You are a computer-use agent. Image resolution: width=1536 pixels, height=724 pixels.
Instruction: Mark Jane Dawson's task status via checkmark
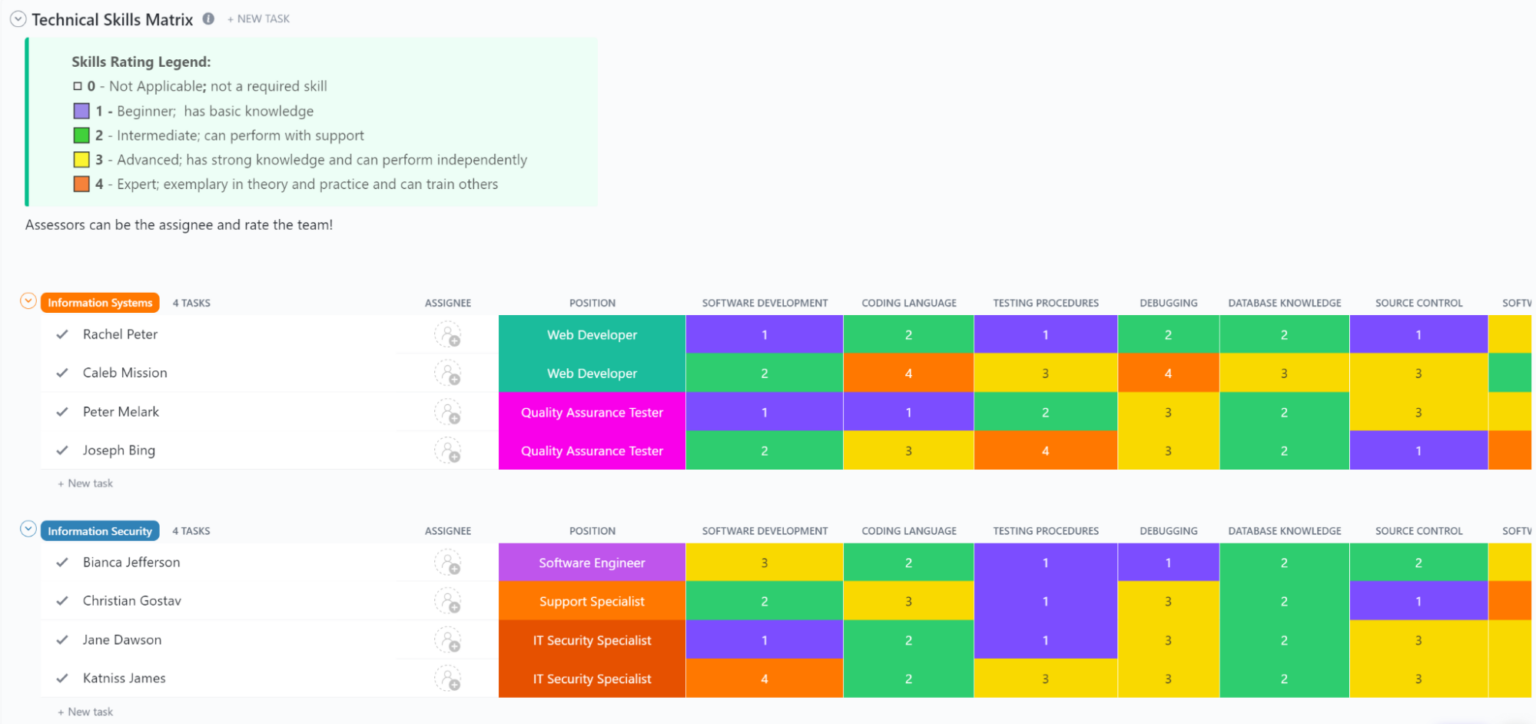(x=60, y=640)
